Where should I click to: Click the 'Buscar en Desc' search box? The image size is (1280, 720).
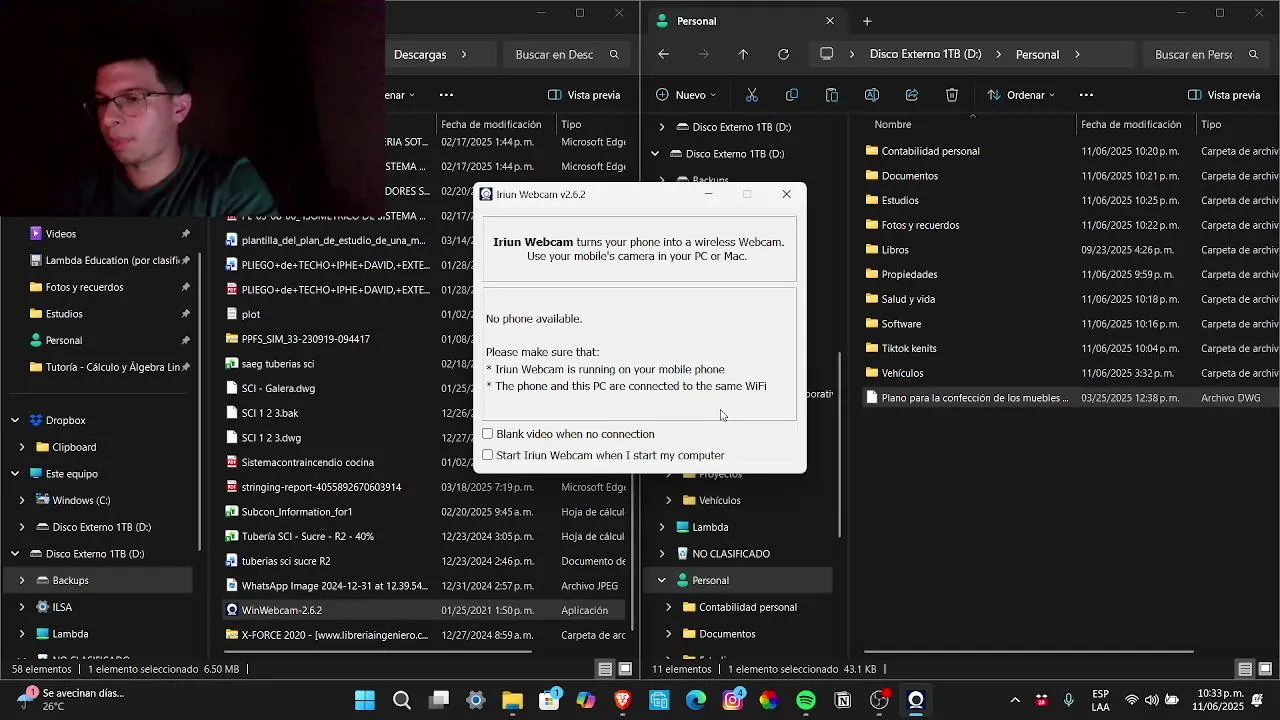566,55
